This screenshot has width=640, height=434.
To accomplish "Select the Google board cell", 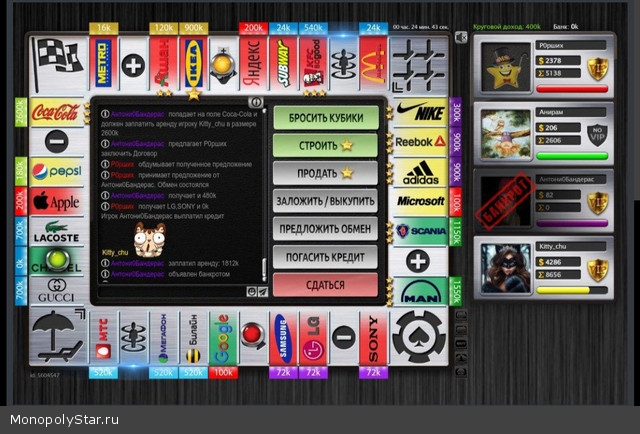I will [x=223, y=338].
